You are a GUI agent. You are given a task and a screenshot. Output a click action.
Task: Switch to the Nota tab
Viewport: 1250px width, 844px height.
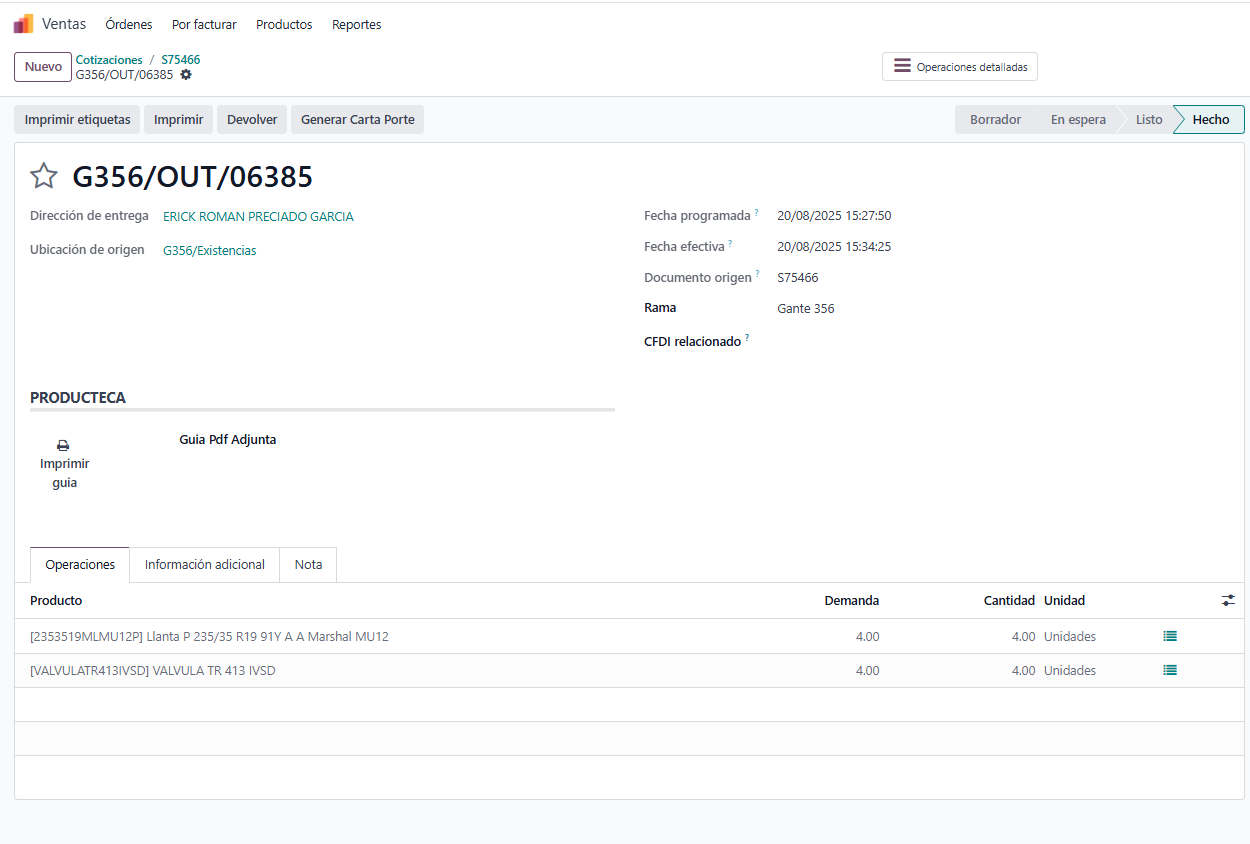point(308,565)
